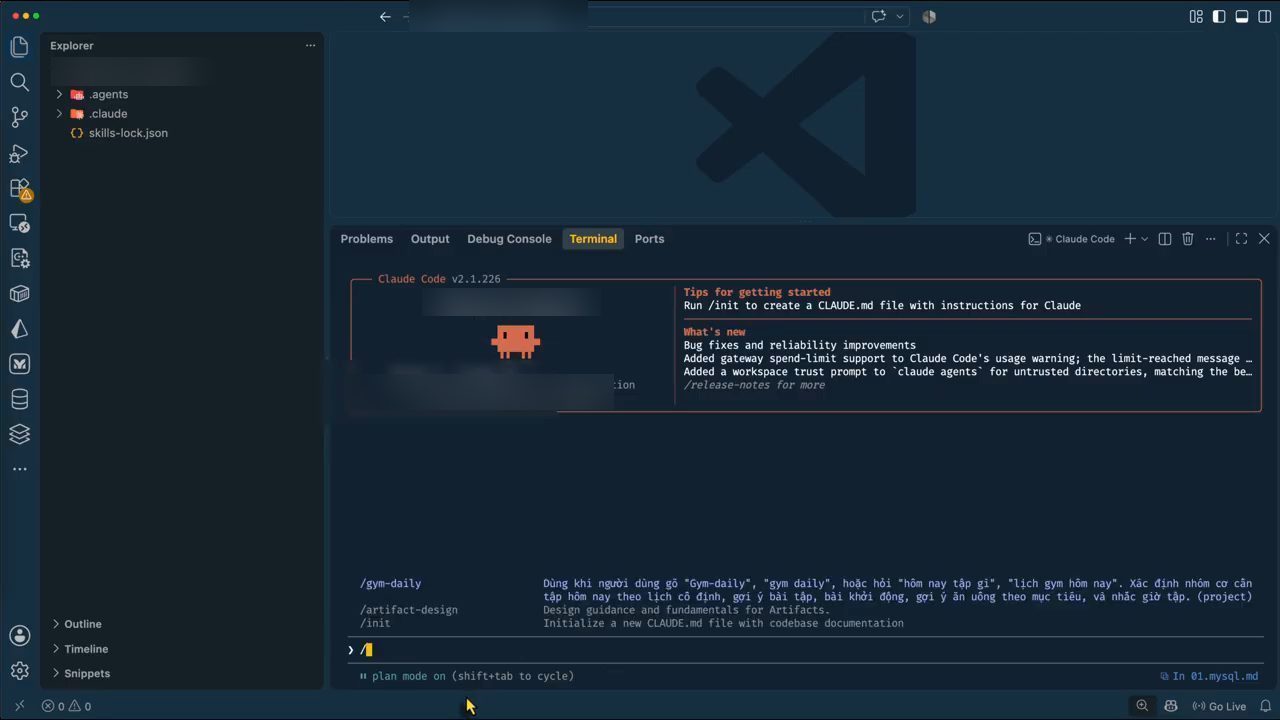This screenshot has height=720, width=1280.
Task: Switch to the Ports tab
Action: point(649,239)
